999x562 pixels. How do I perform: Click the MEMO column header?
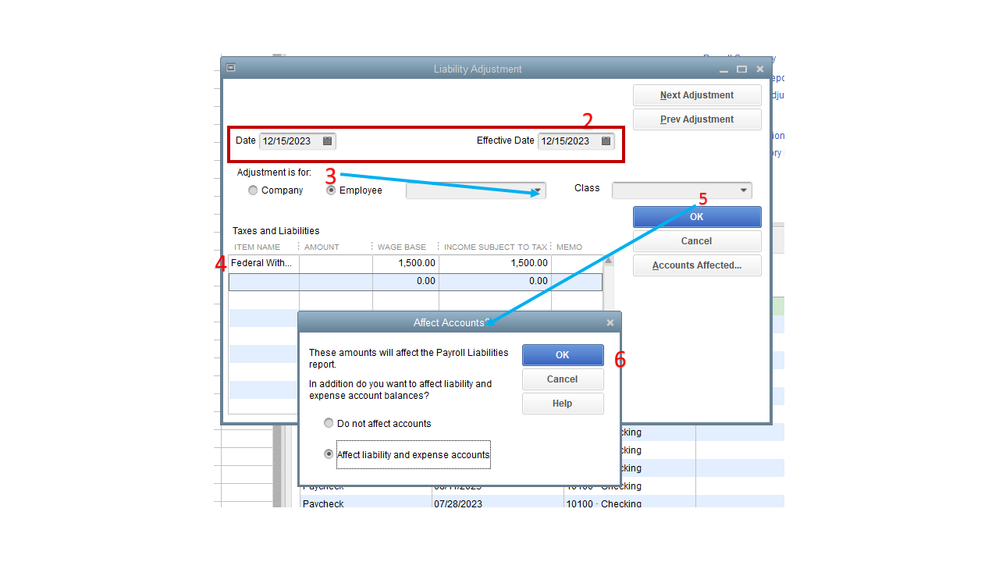point(569,247)
